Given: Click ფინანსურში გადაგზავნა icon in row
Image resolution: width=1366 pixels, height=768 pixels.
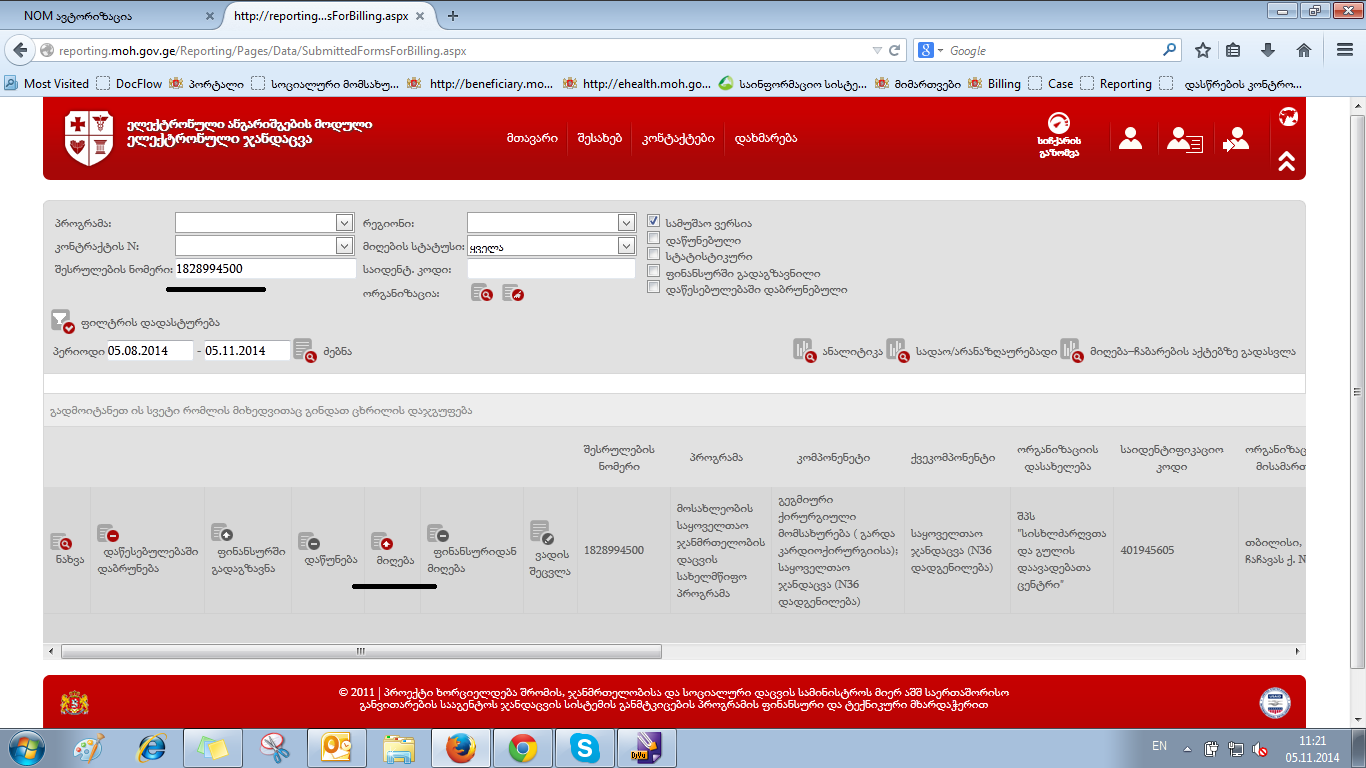Looking at the screenshot, I should click(x=221, y=534).
